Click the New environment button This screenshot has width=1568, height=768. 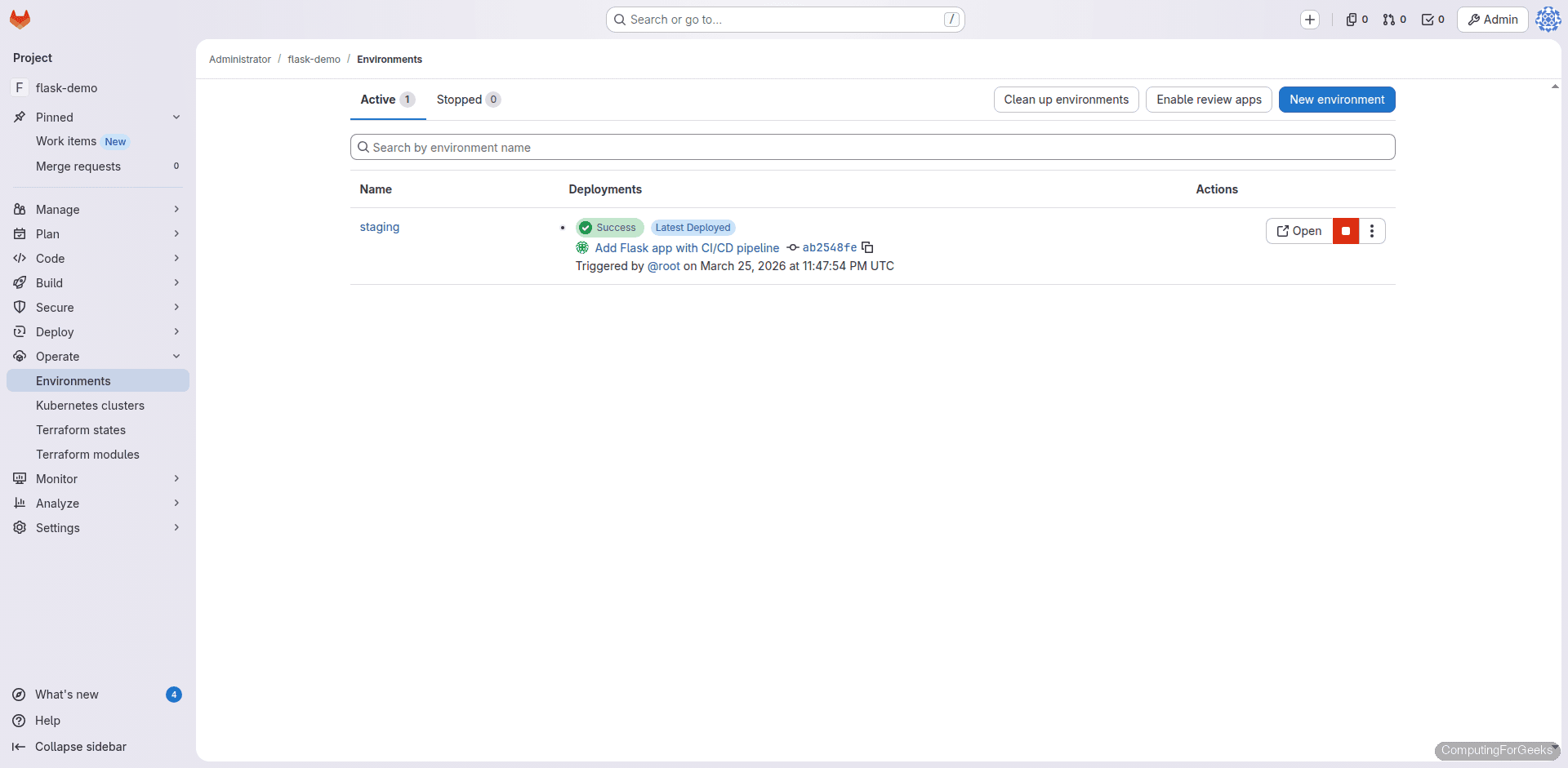coord(1337,99)
